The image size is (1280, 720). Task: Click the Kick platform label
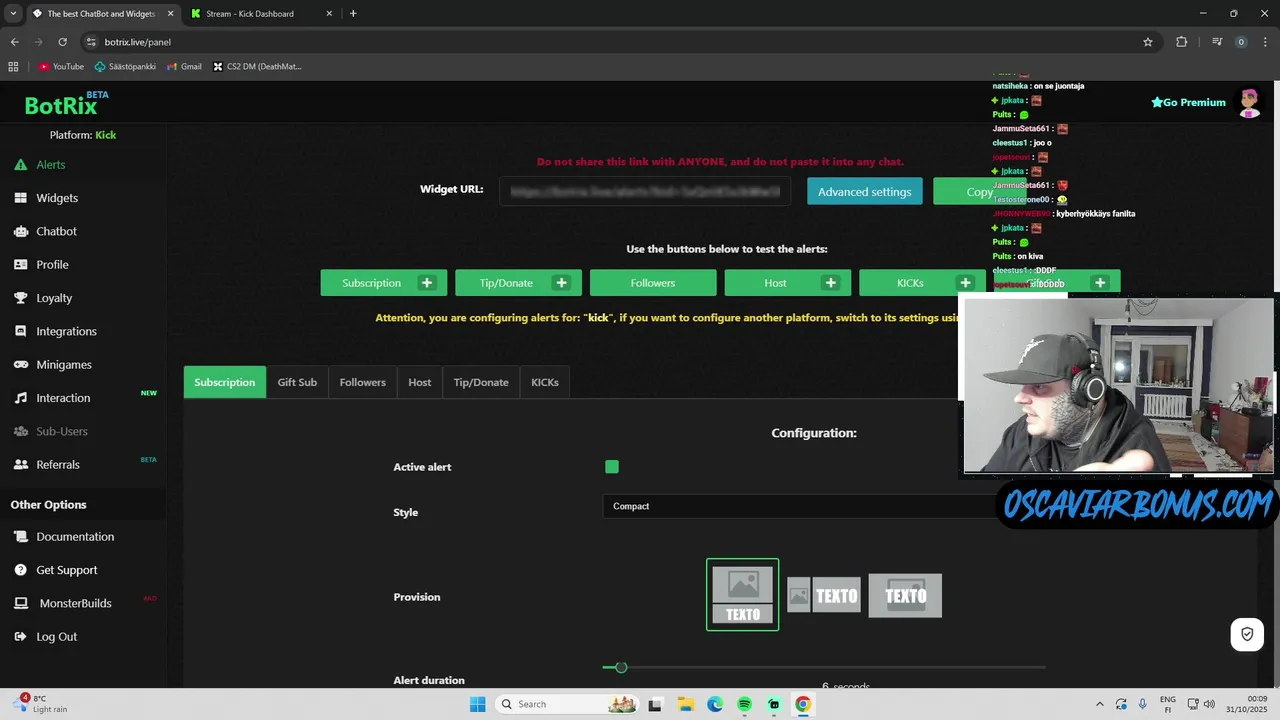[x=106, y=135]
